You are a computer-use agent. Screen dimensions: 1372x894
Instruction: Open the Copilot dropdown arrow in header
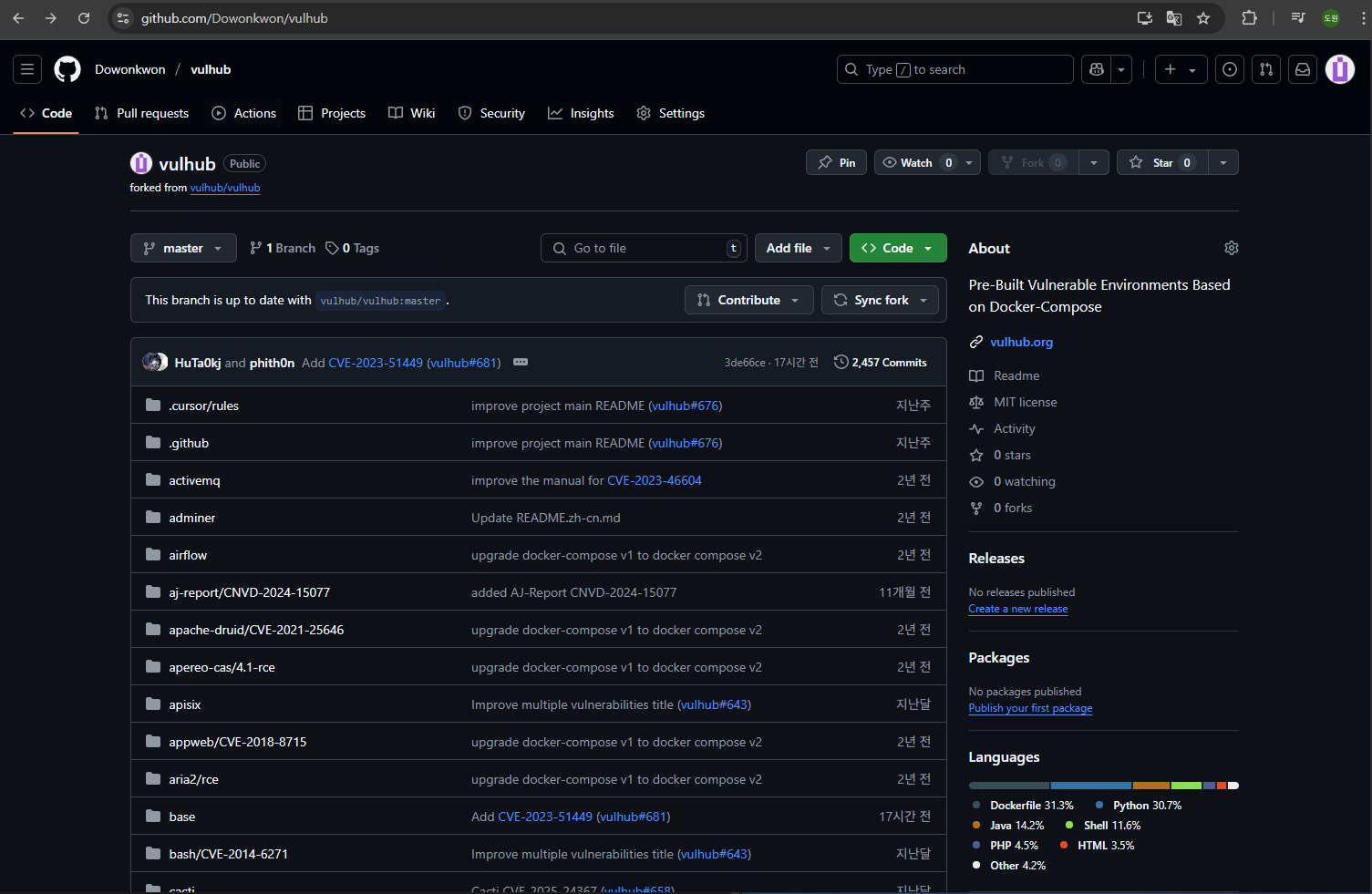click(x=1121, y=69)
